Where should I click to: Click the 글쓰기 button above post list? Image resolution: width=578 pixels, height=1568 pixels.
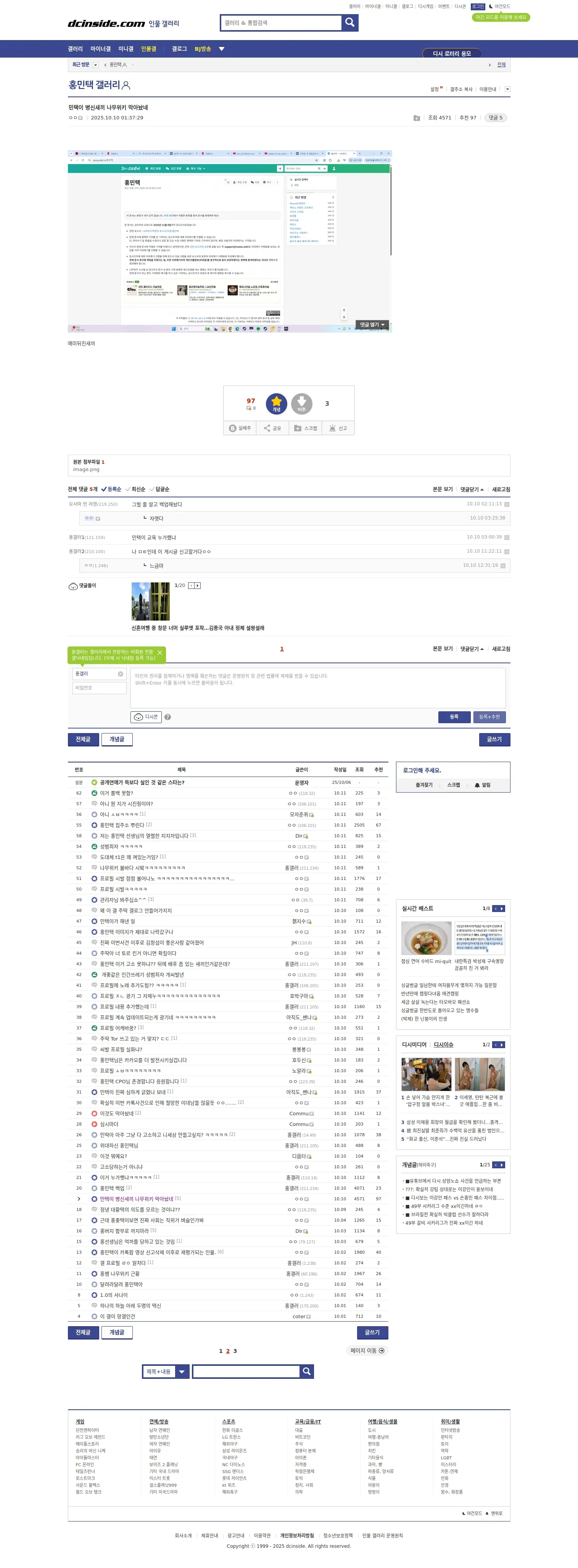pos(494,739)
